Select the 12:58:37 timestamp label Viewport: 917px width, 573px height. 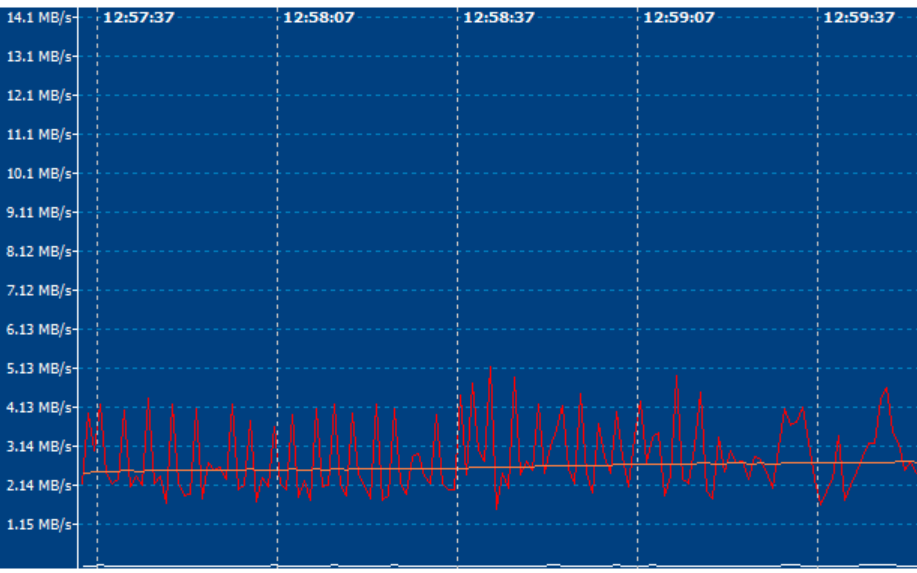498,17
